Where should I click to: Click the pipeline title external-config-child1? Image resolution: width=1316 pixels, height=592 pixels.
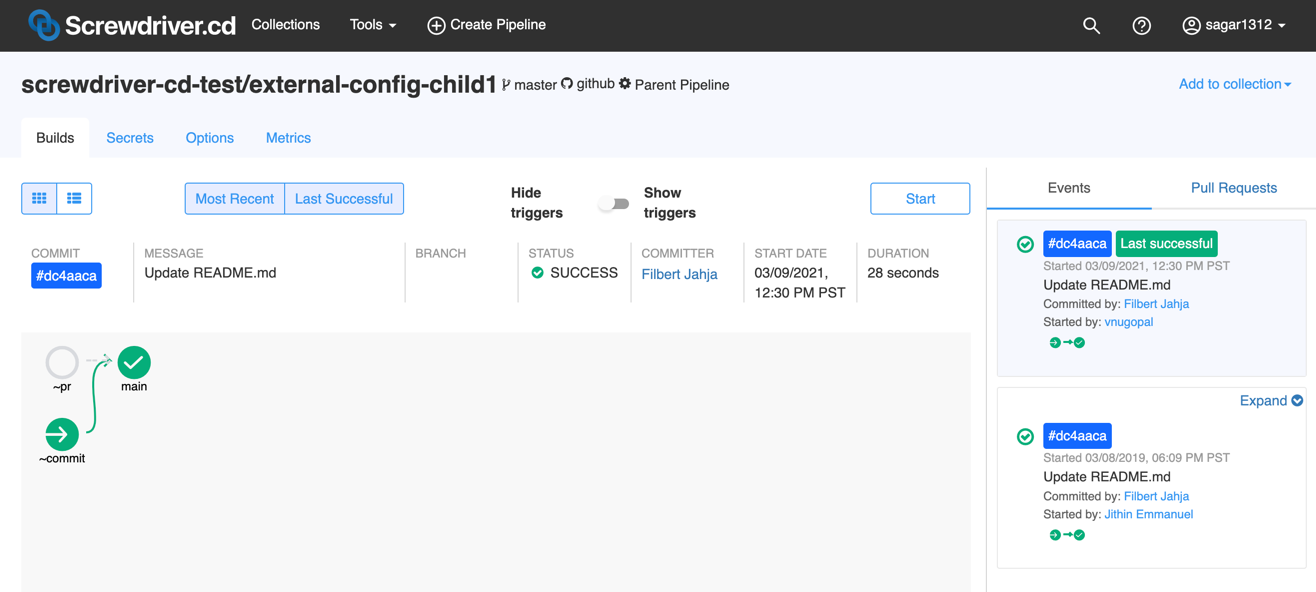click(259, 85)
